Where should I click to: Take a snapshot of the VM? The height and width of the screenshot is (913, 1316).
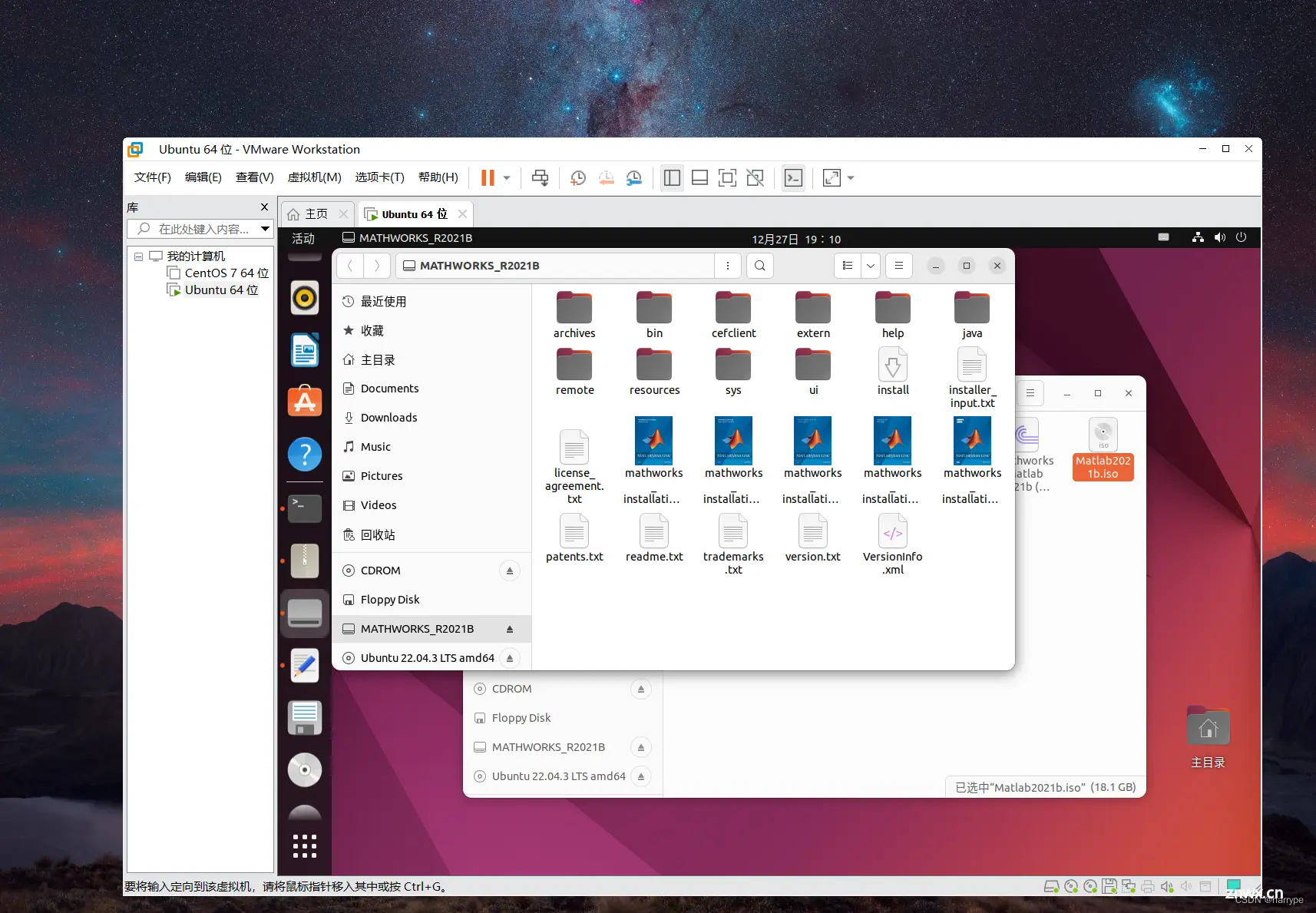[x=578, y=178]
